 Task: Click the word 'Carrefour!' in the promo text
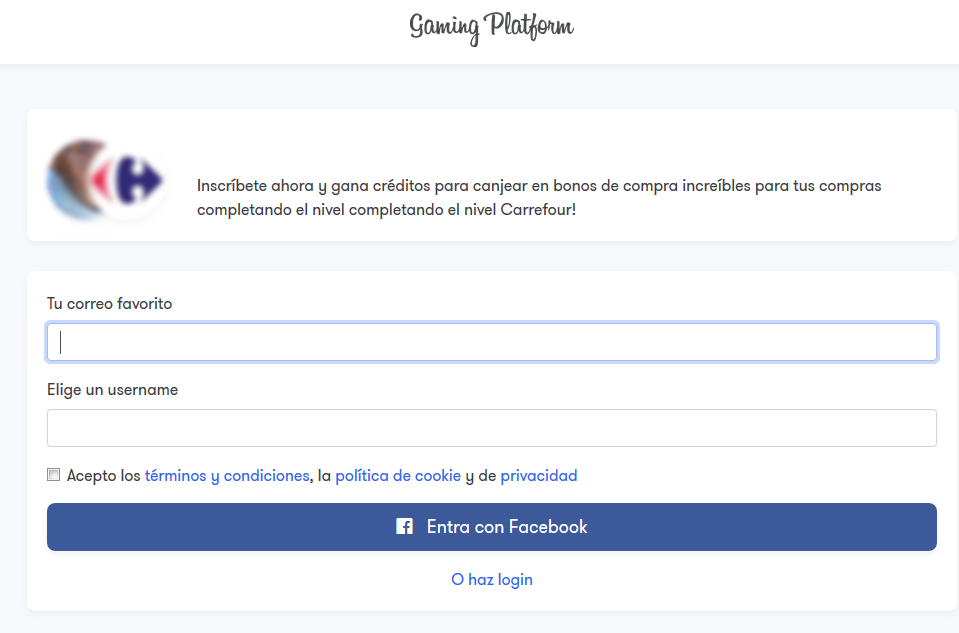(538, 211)
